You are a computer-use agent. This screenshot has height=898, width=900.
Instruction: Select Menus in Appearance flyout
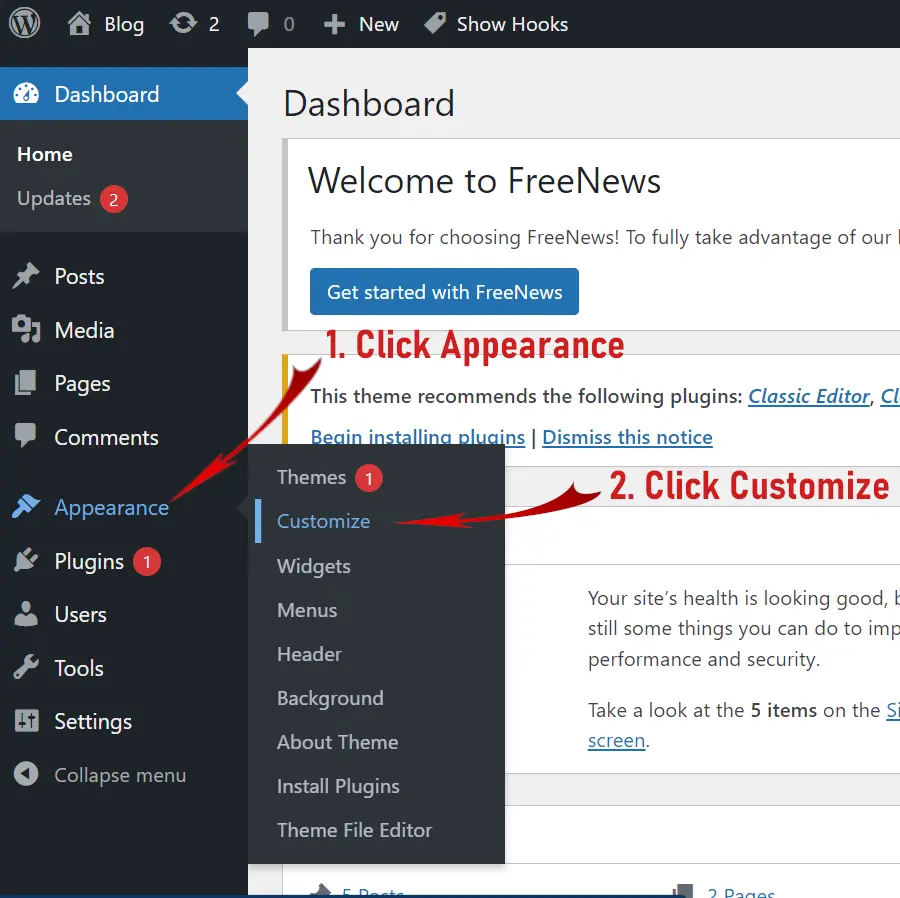click(x=307, y=610)
